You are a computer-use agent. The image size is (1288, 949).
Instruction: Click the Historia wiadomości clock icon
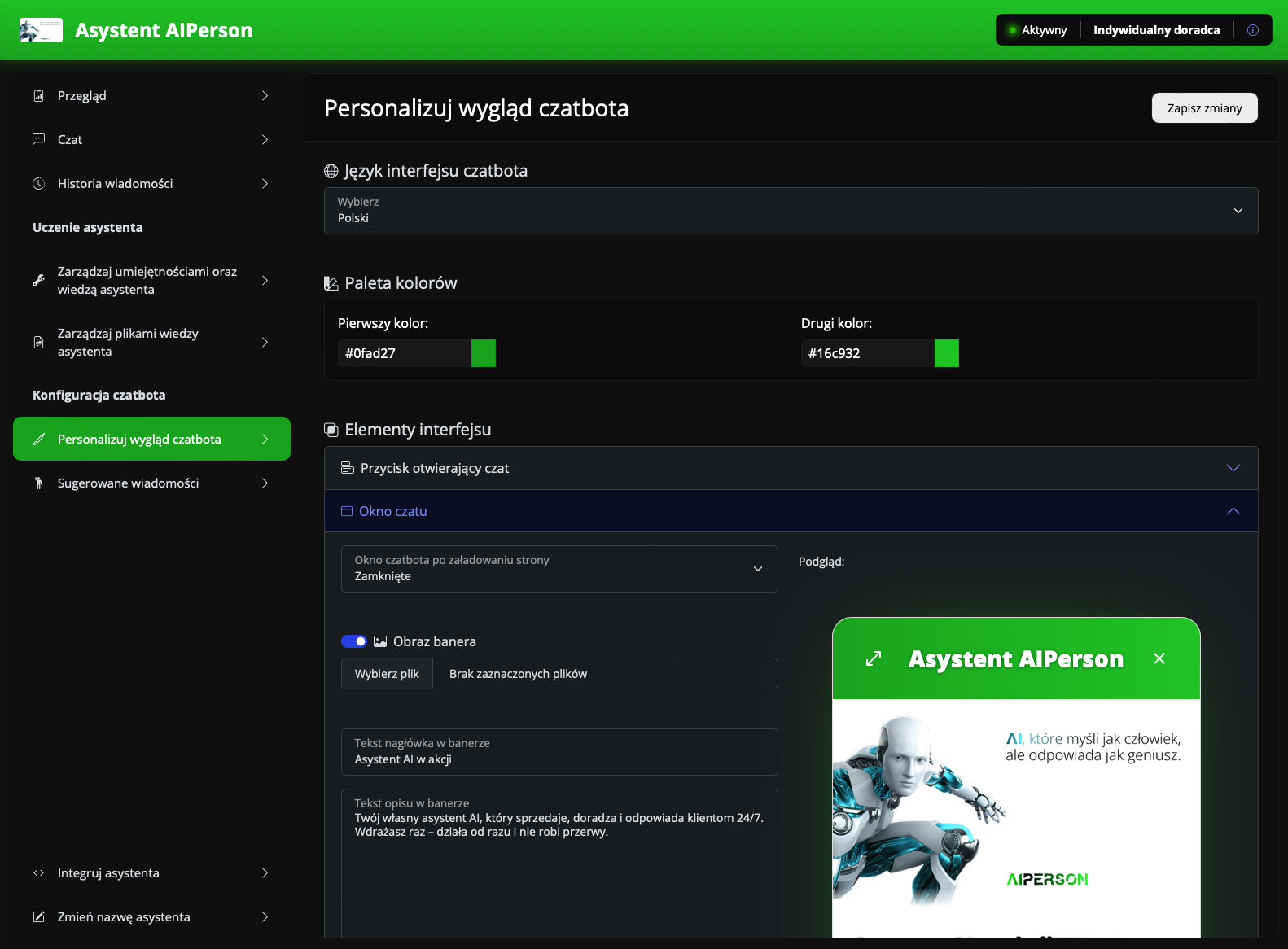[38, 183]
